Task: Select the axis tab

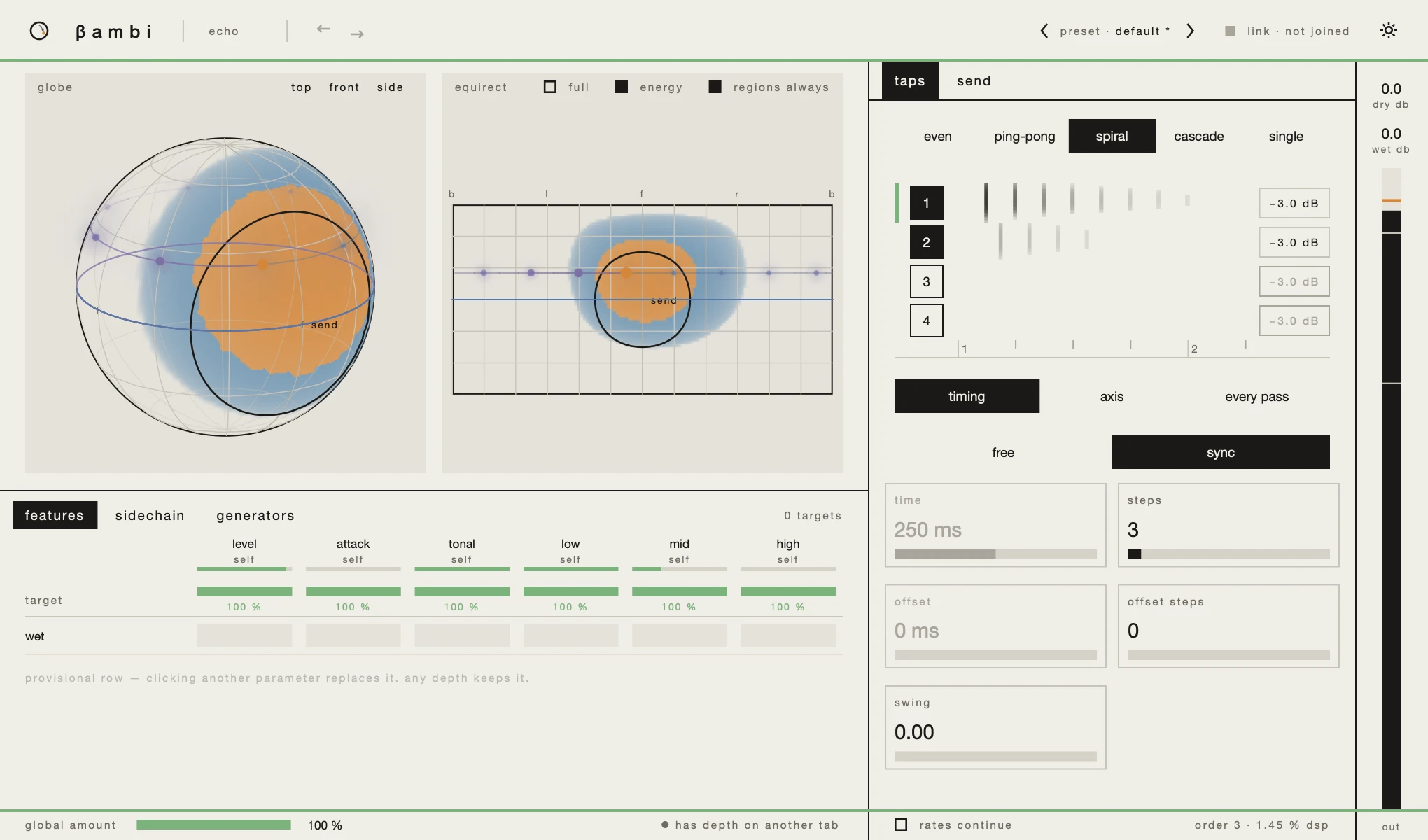Action: pyautogui.click(x=1112, y=396)
